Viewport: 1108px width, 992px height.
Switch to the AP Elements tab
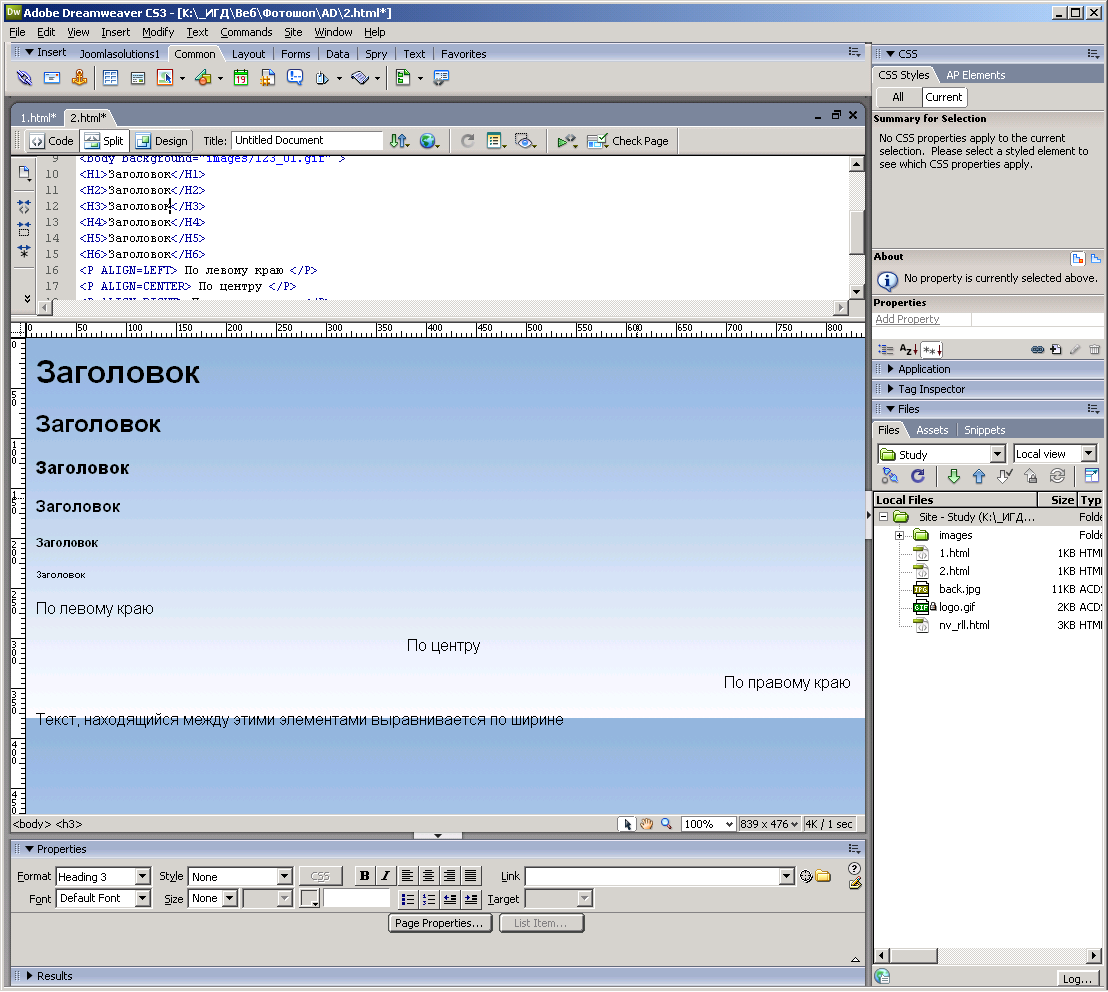[975, 75]
